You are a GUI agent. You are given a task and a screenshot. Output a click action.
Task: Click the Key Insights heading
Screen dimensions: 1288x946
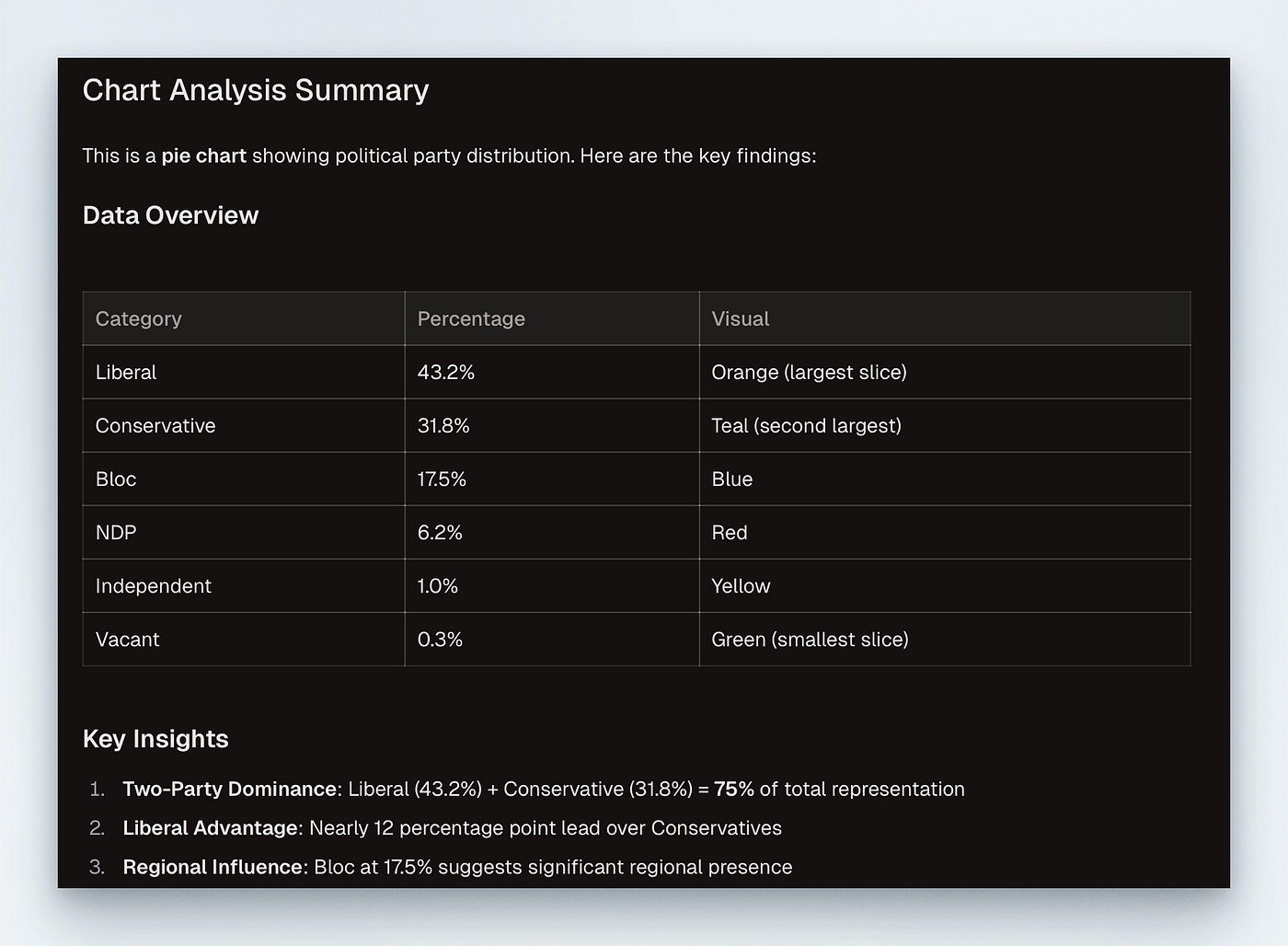[155, 739]
